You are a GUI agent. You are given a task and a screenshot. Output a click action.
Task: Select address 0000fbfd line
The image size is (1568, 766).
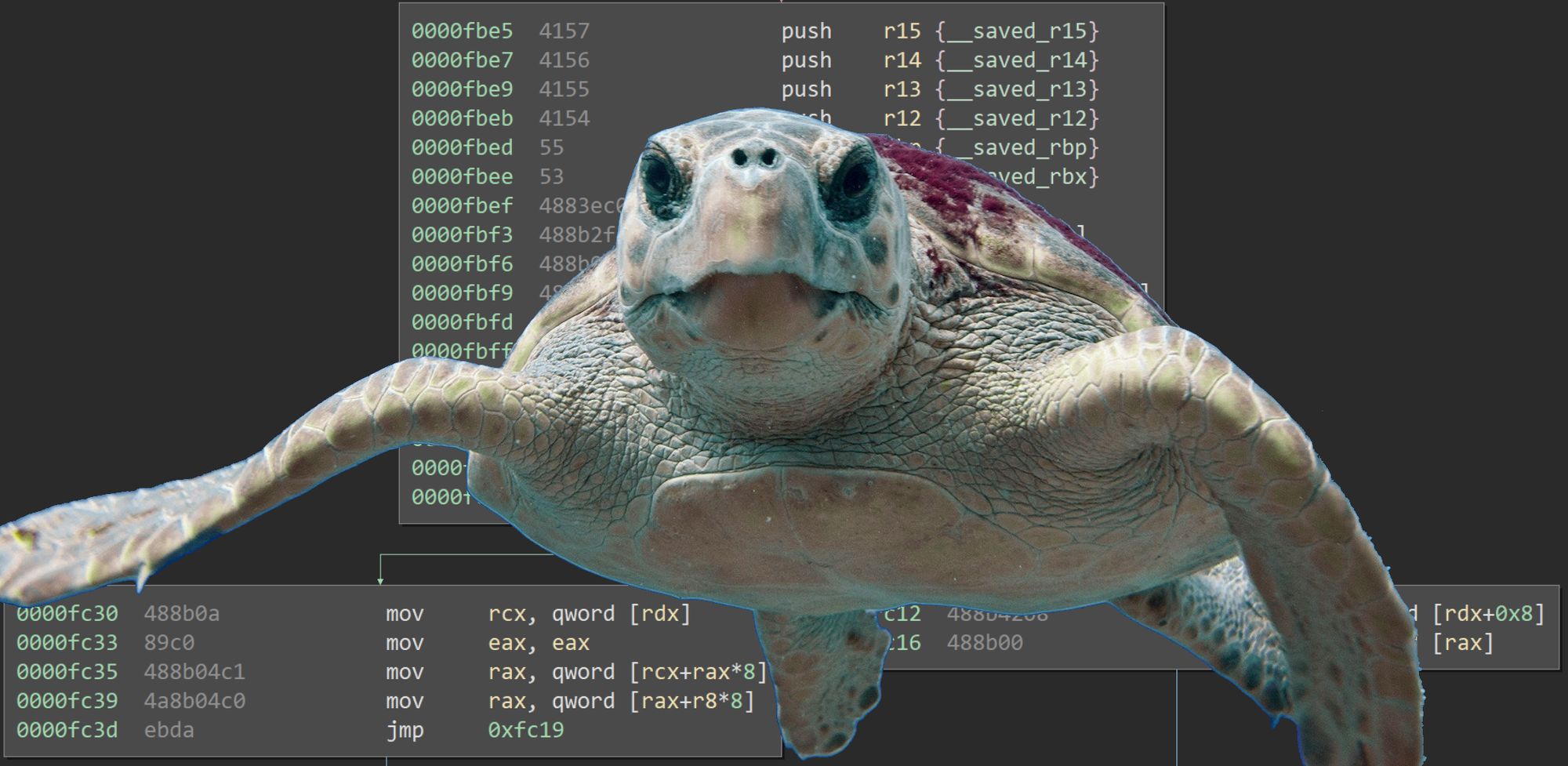coord(462,322)
